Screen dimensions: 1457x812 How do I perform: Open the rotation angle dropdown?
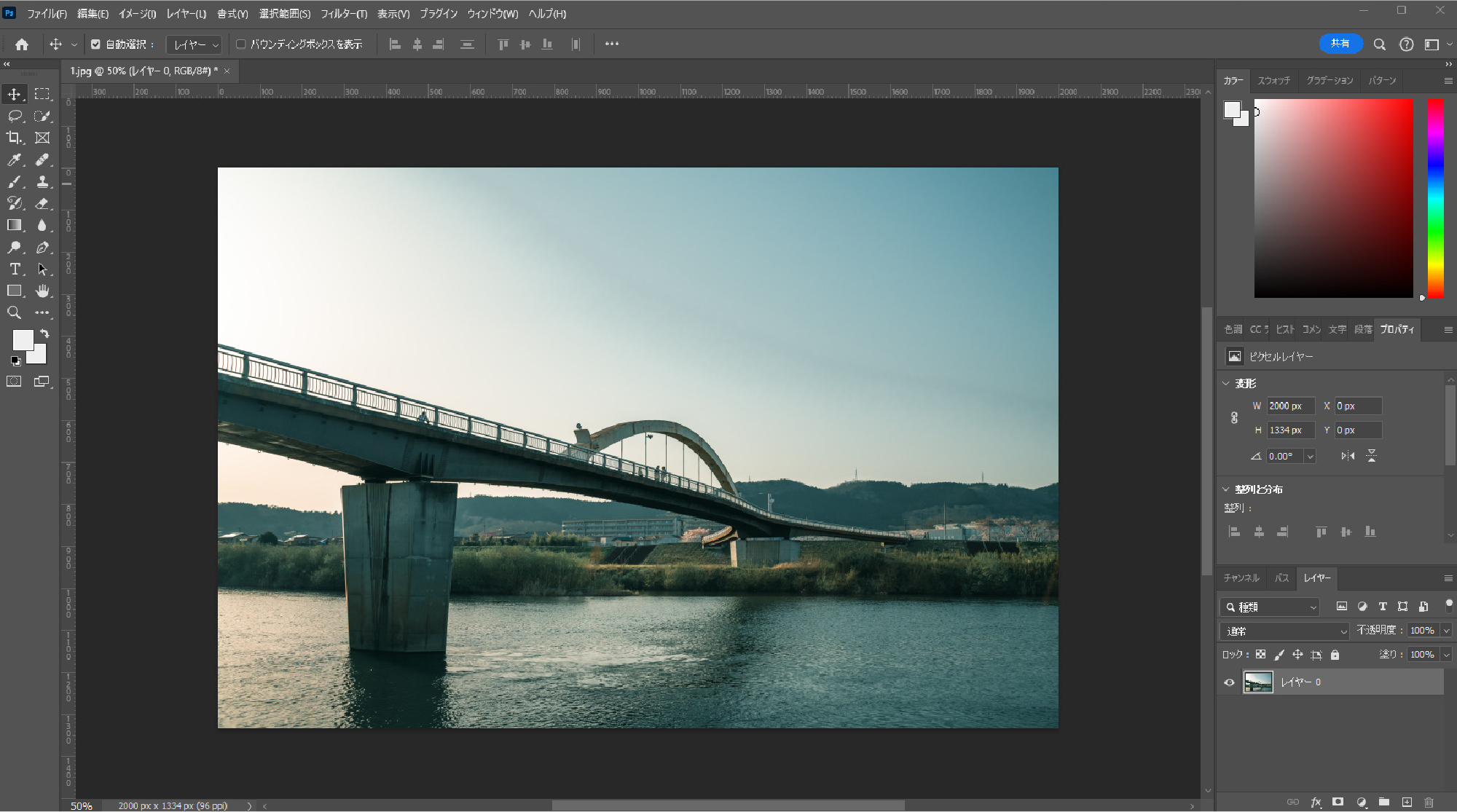(1310, 457)
